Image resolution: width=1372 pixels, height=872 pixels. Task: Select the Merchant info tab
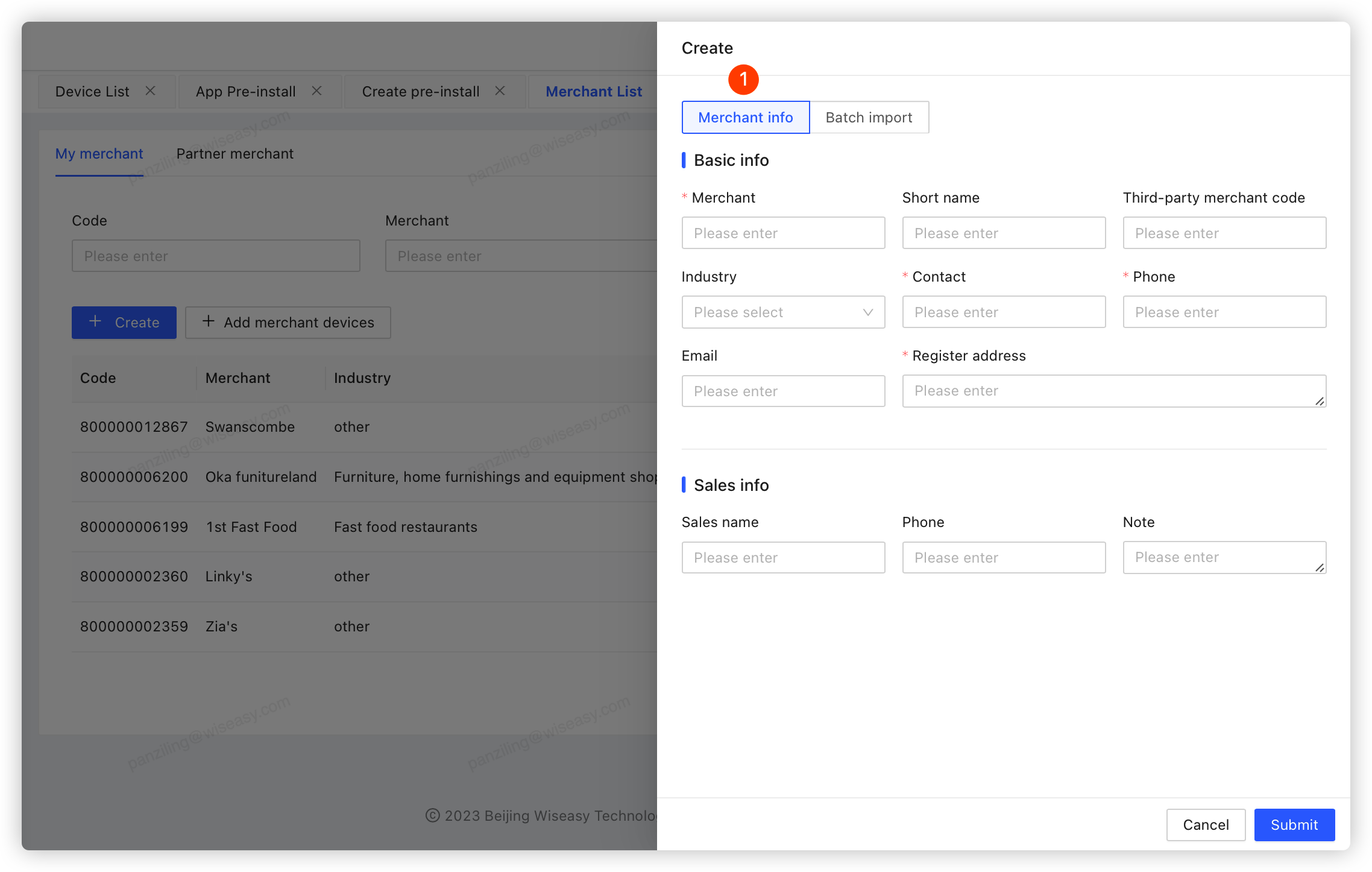(745, 118)
